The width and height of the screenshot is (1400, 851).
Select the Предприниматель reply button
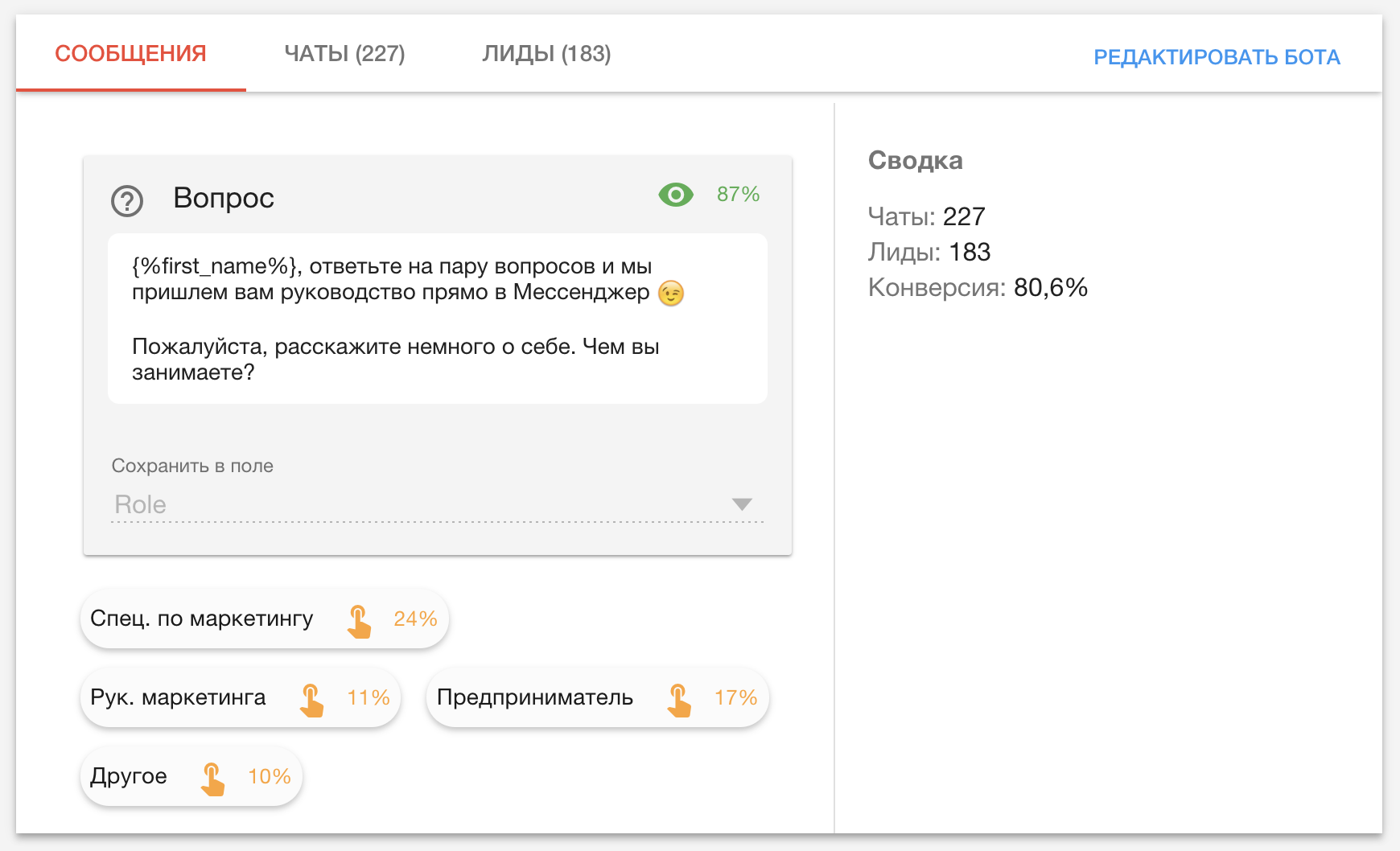tap(598, 697)
